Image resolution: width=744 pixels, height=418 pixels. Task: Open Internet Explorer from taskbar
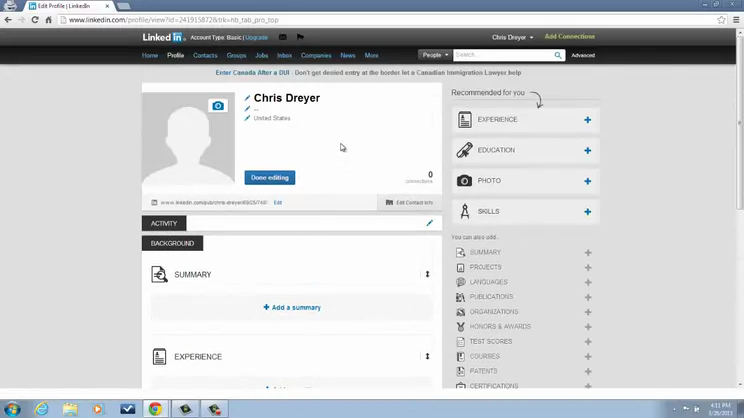coord(42,409)
